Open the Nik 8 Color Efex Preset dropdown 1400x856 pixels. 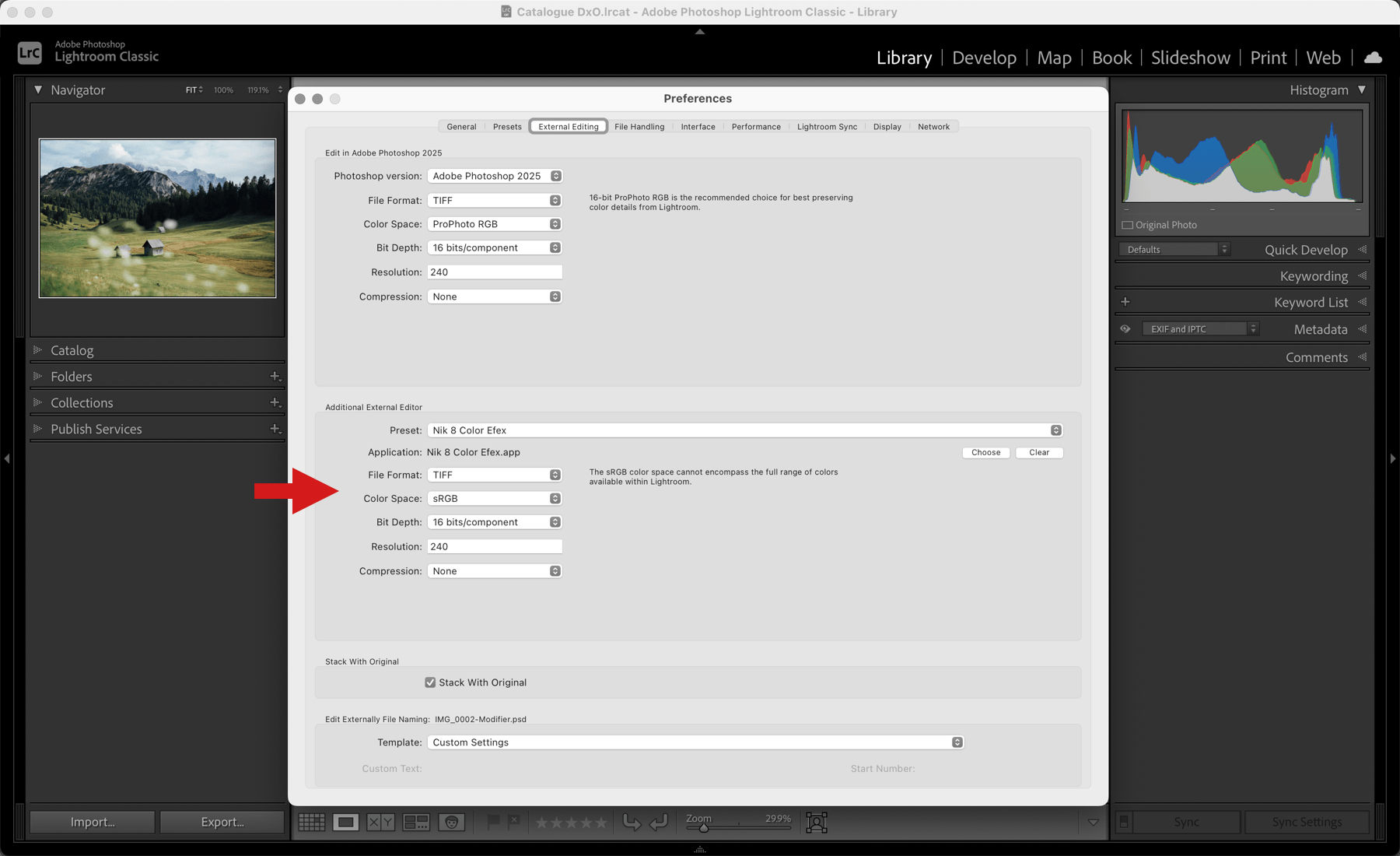pos(745,430)
